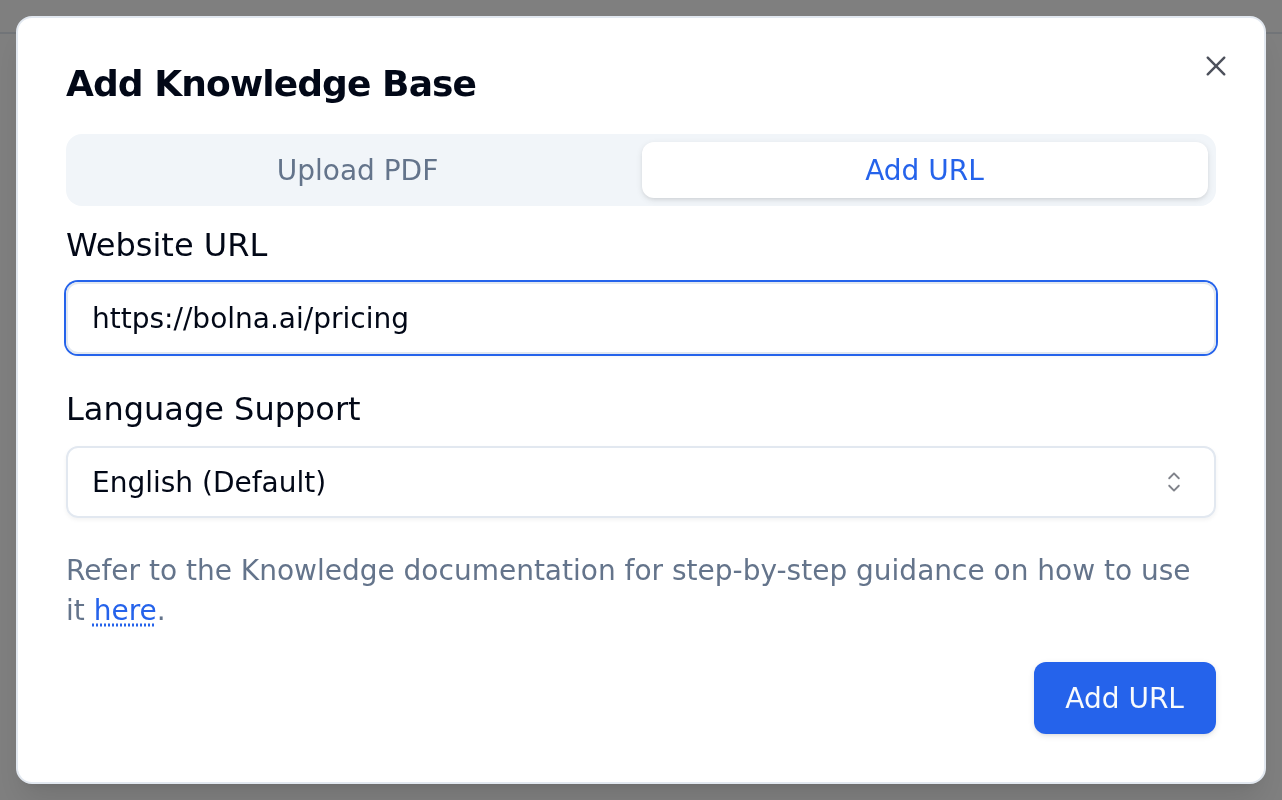Click the Language Support label
The height and width of the screenshot is (800, 1282).
[x=213, y=409]
